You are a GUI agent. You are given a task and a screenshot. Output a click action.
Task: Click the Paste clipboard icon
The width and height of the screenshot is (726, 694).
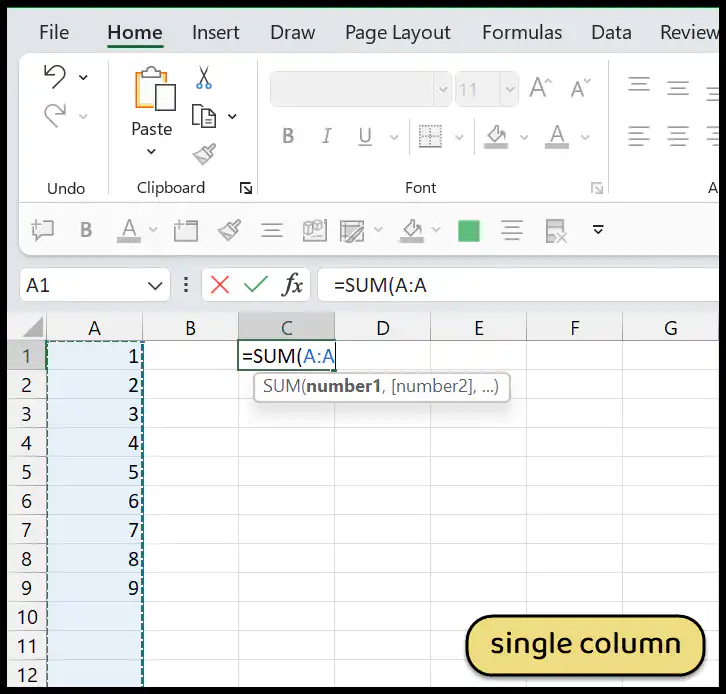[155, 89]
